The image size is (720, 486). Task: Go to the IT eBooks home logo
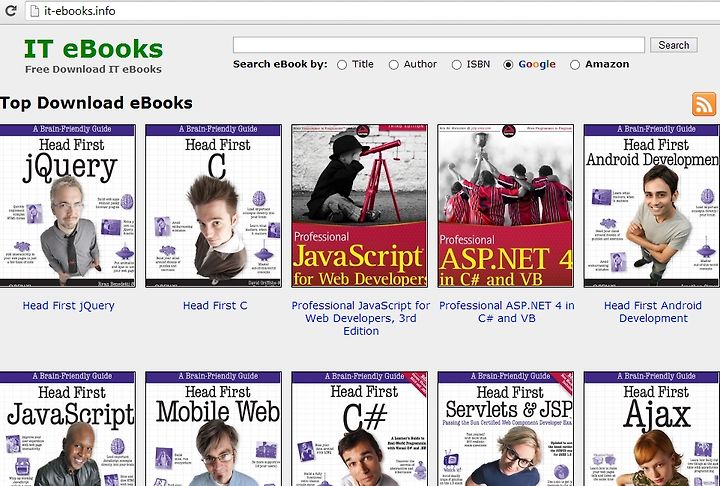pos(93,49)
